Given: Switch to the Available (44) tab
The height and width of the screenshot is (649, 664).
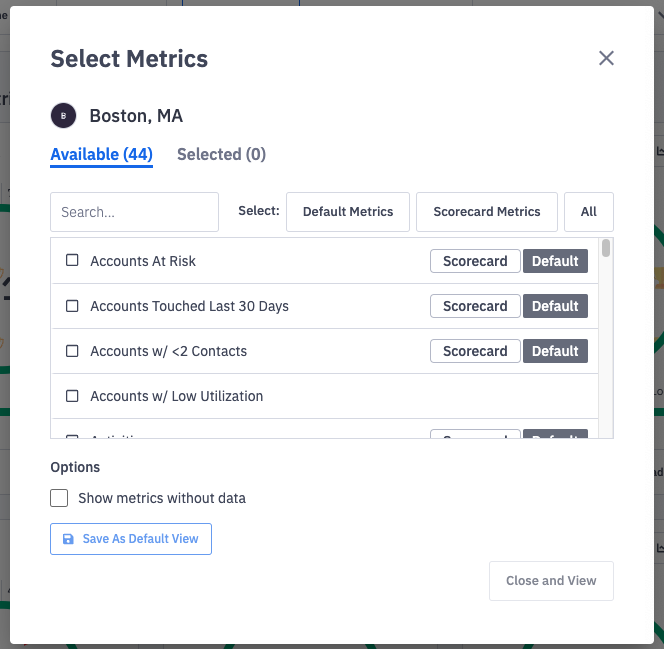Looking at the screenshot, I should [x=101, y=154].
